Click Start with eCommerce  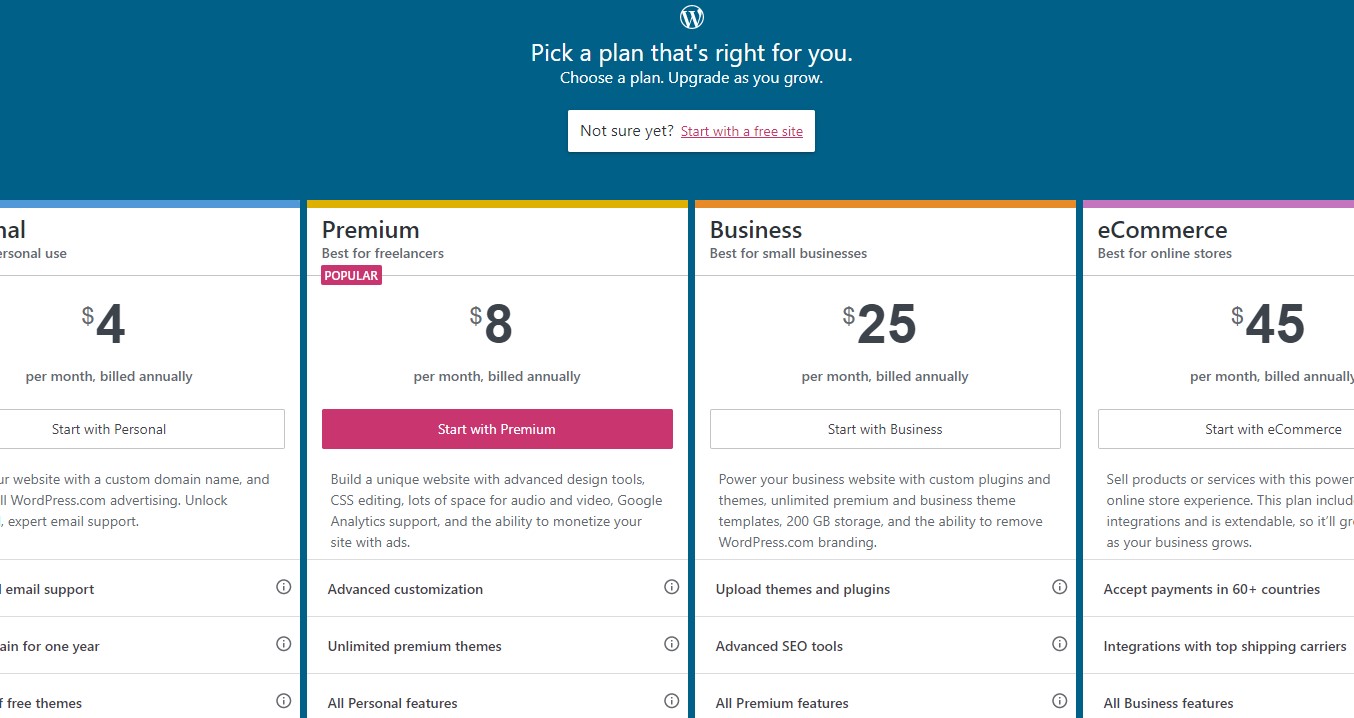(1273, 428)
